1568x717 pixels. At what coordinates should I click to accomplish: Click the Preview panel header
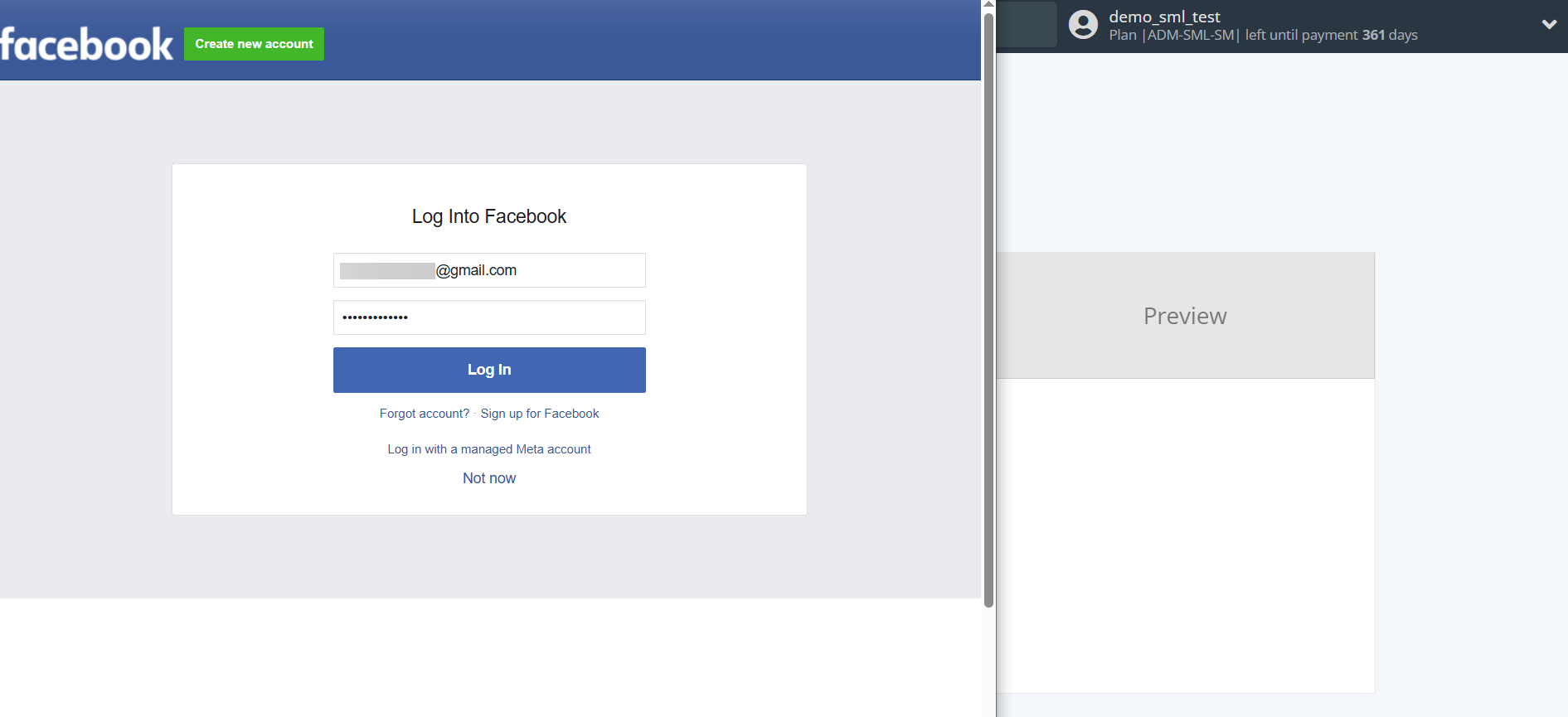coord(1185,316)
